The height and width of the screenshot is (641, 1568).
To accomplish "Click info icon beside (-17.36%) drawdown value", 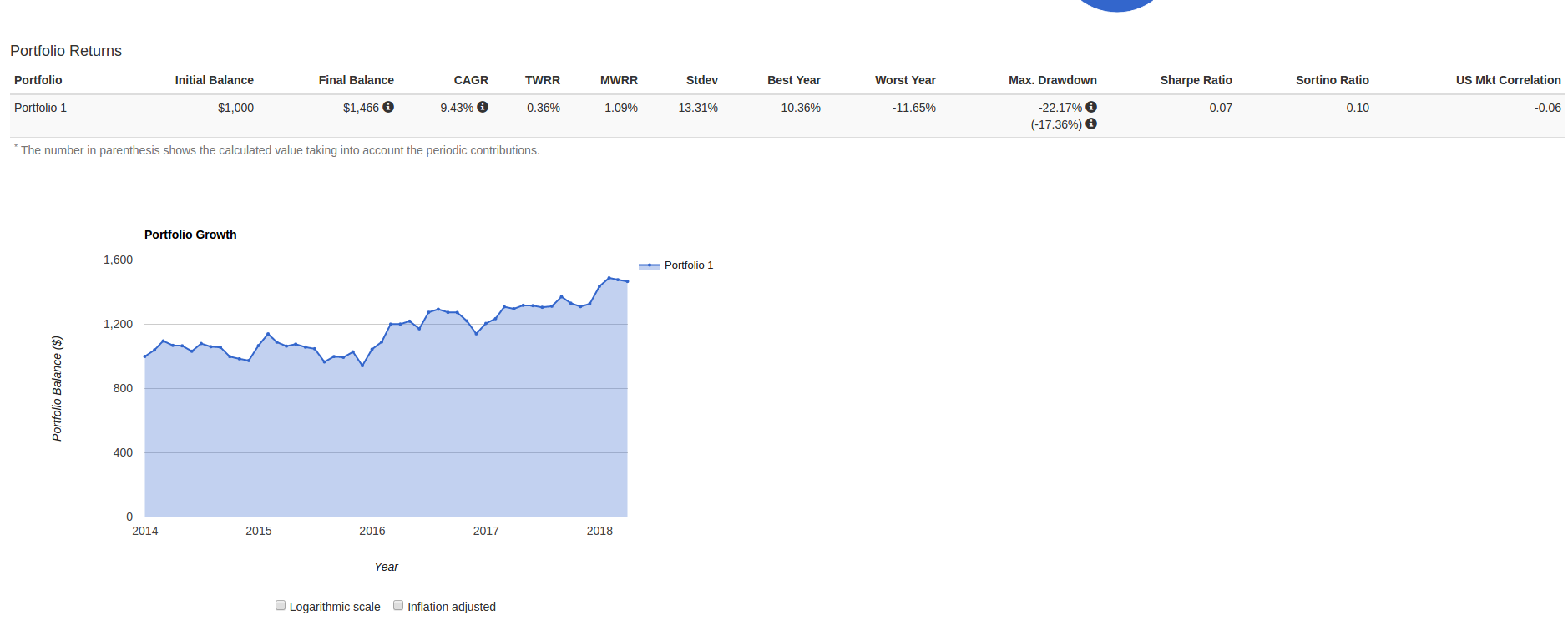I will point(1091,124).
